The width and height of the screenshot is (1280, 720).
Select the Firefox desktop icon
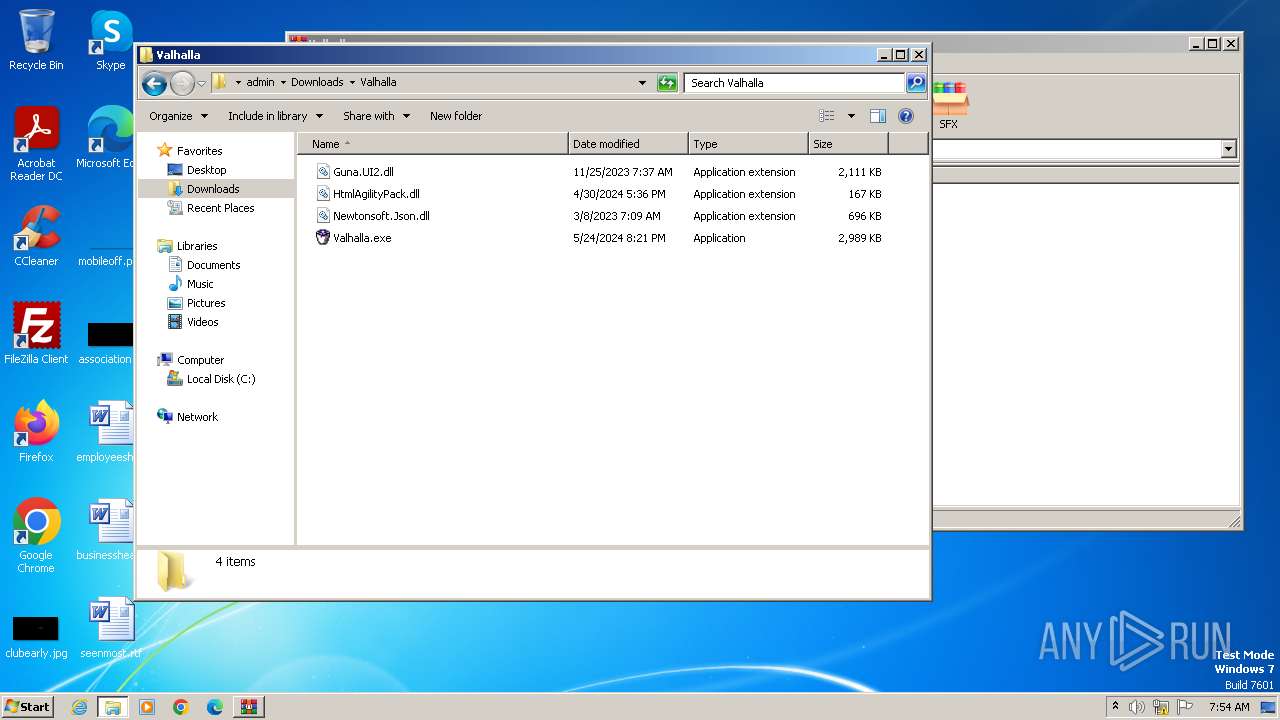point(36,432)
